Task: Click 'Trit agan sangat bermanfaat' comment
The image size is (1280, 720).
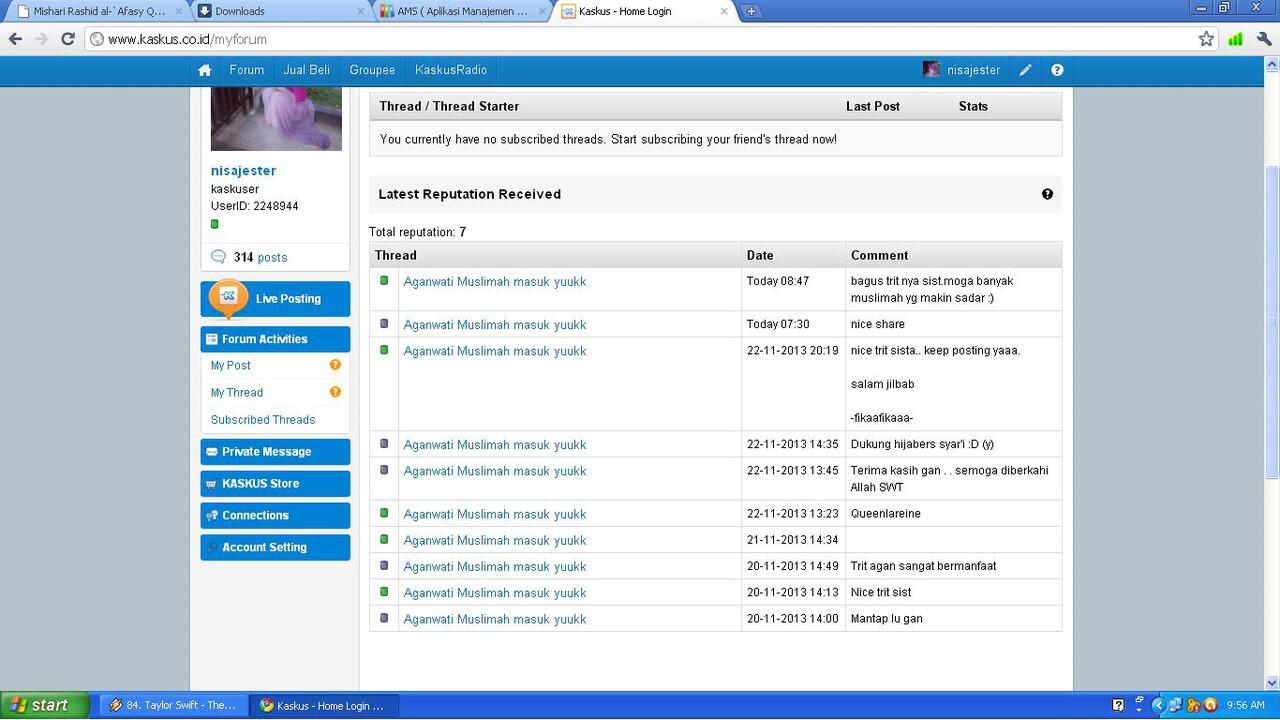Action: click(924, 566)
